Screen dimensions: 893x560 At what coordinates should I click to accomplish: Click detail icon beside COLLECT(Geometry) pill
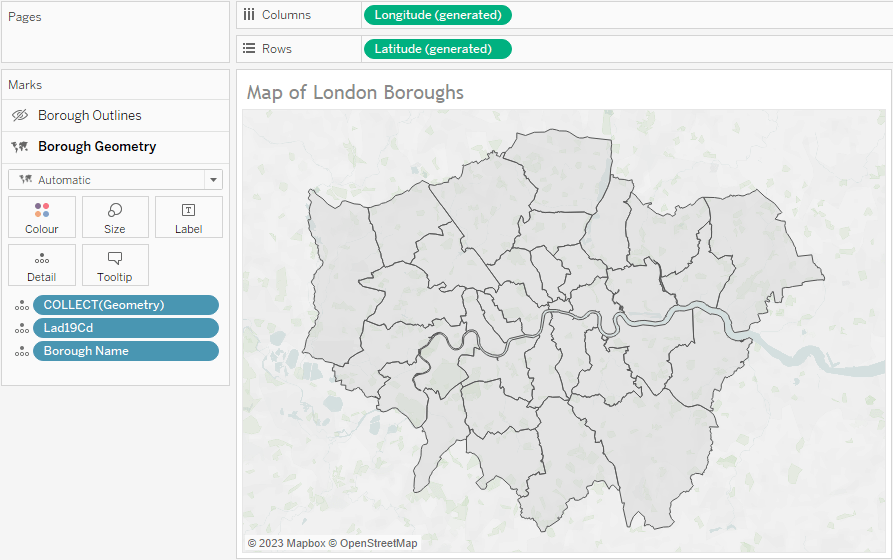coord(21,306)
